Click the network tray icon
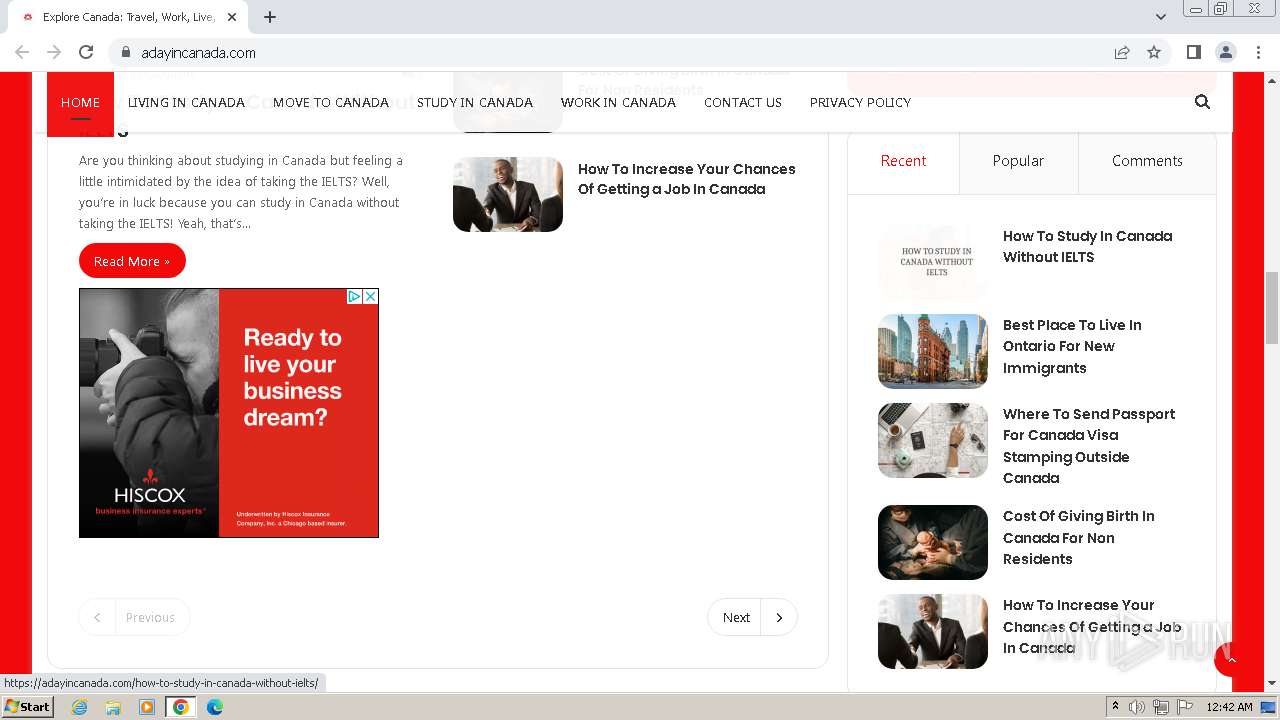 (1161, 707)
